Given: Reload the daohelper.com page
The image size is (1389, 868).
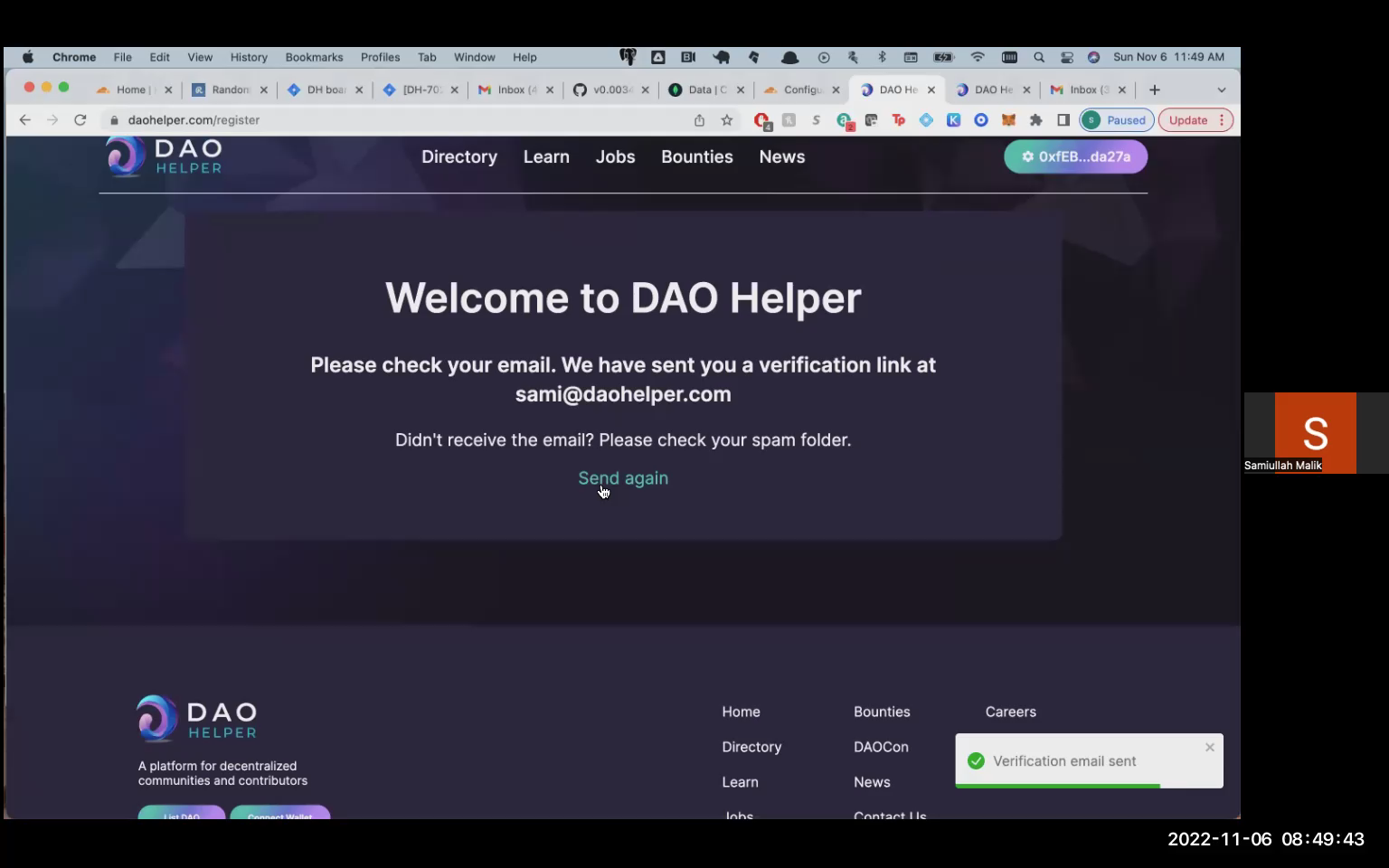Looking at the screenshot, I should pos(80,119).
